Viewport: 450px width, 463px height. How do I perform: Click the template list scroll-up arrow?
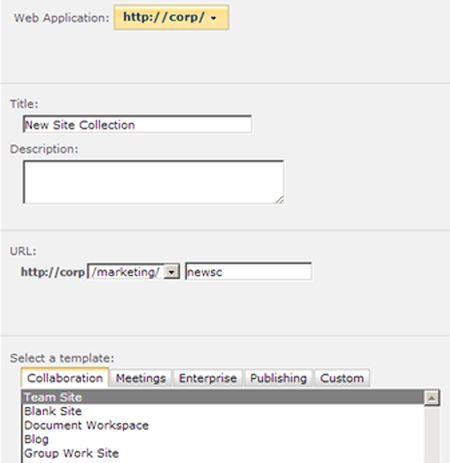432,398
